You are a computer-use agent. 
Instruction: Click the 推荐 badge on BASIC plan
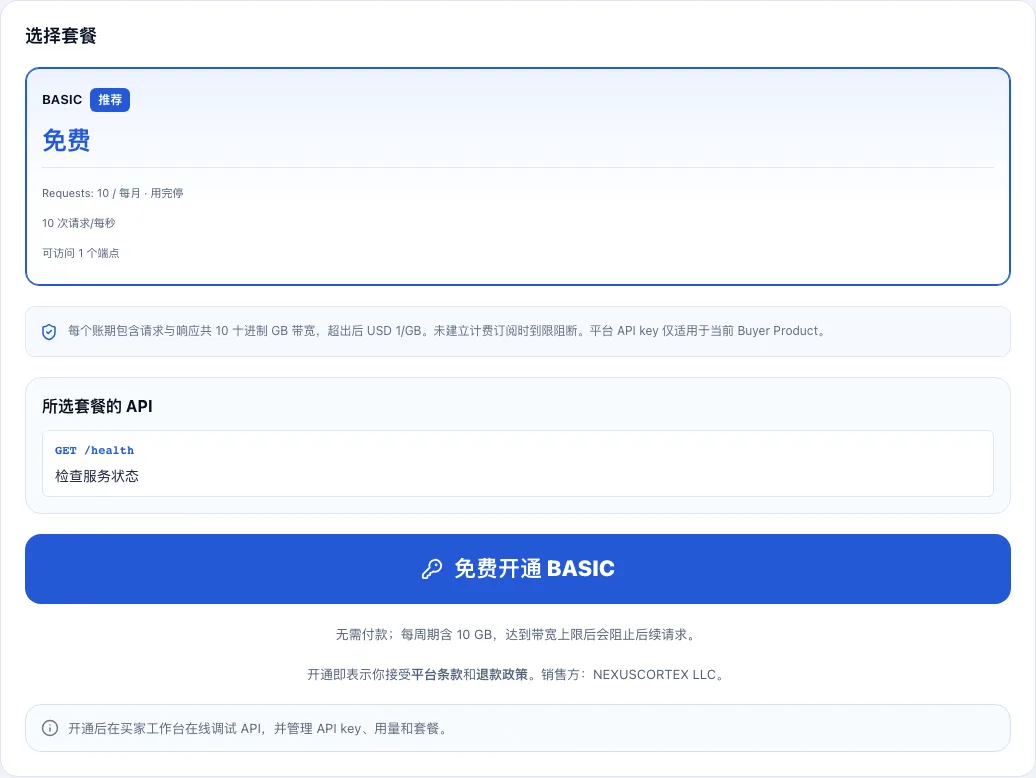click(110, 100)
